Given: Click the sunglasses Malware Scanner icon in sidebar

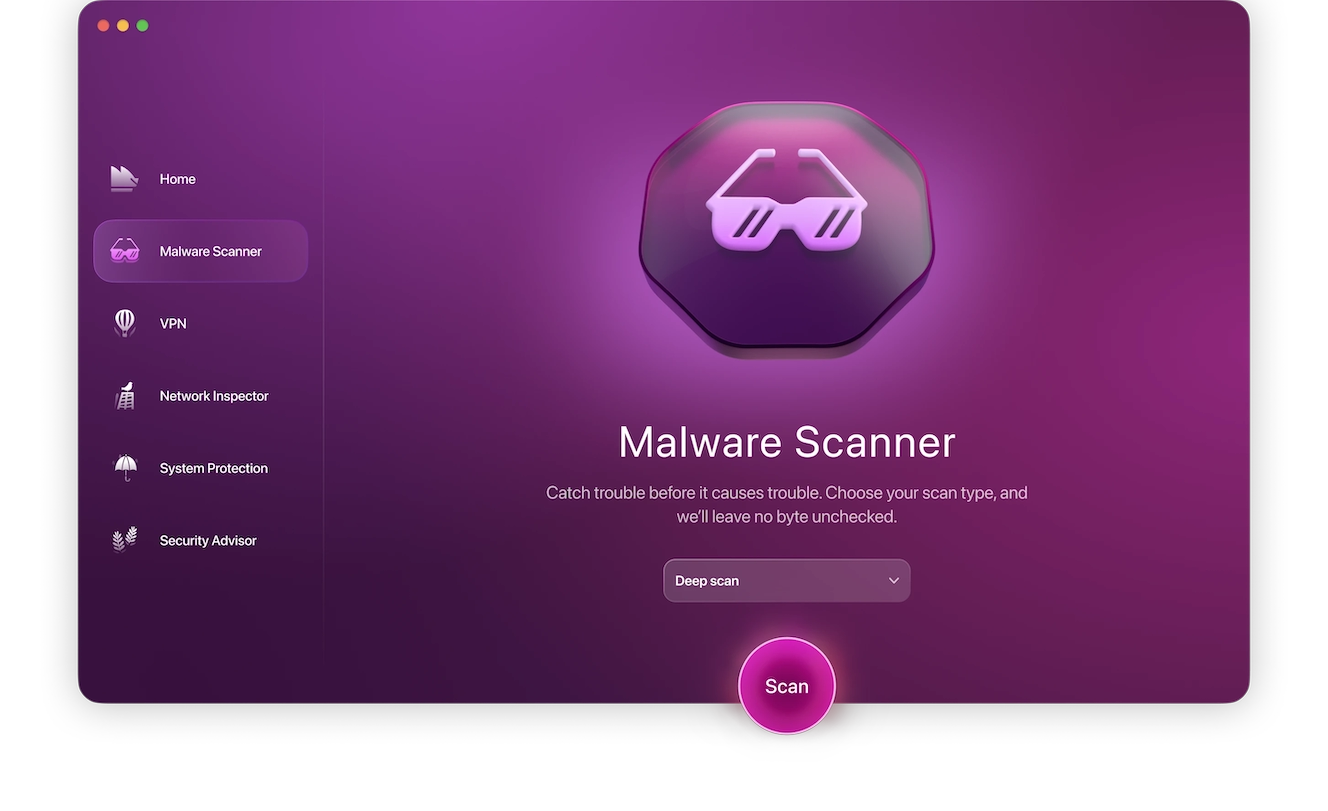Looking at the screenshot, I should [124, 251].
